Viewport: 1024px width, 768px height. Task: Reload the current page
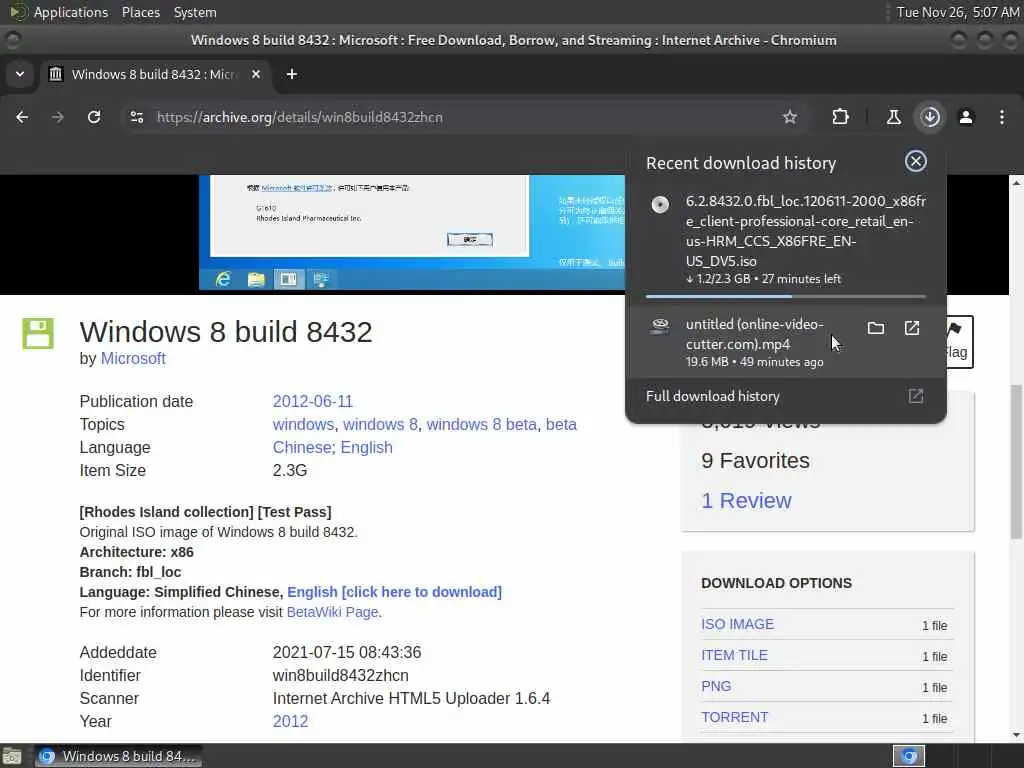94,117
